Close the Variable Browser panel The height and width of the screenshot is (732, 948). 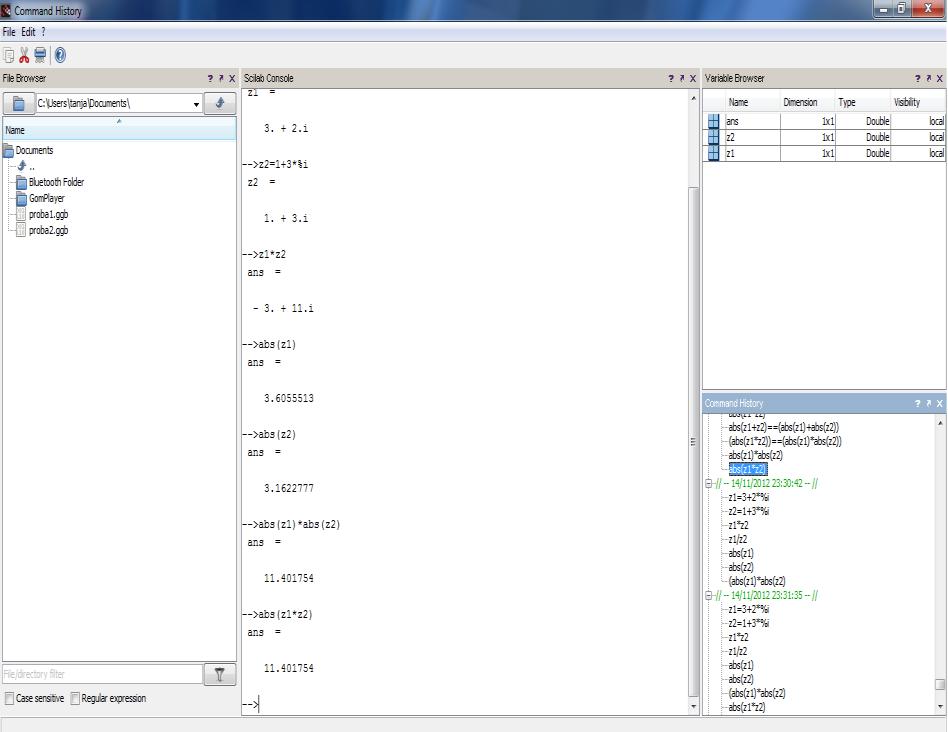click(x=940, y=79)
